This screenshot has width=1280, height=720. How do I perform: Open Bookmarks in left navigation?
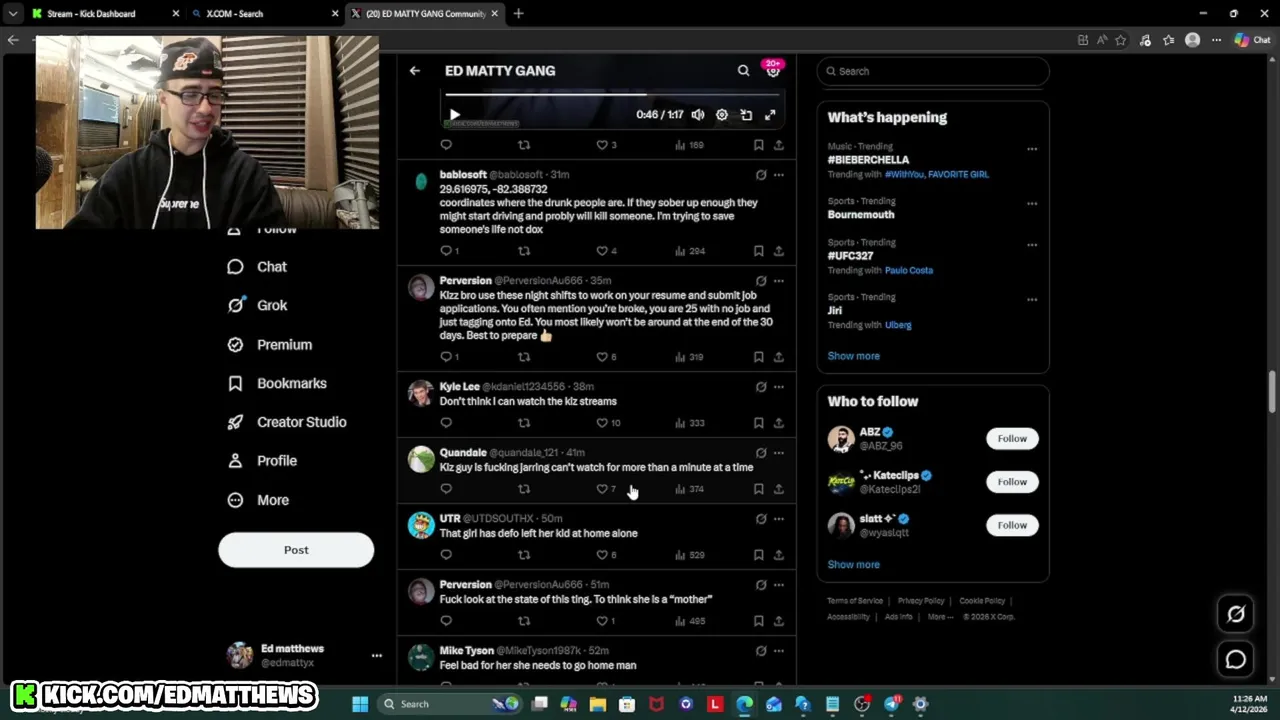(277, 384)
